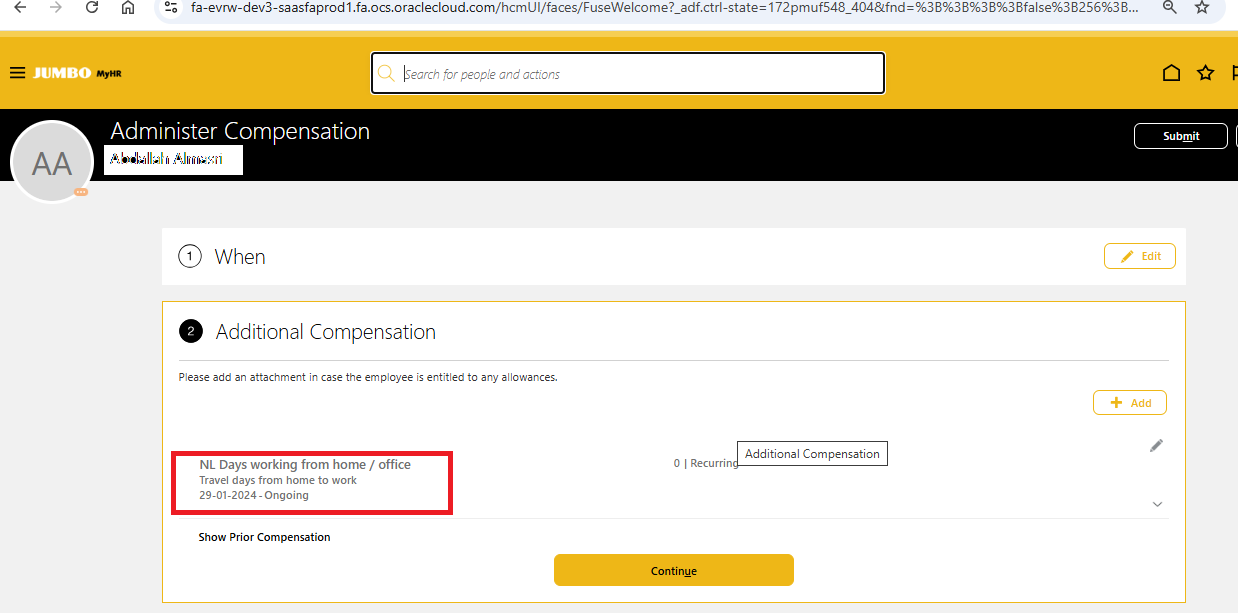
Task: Continue to the next step
Action: [673, 570]
